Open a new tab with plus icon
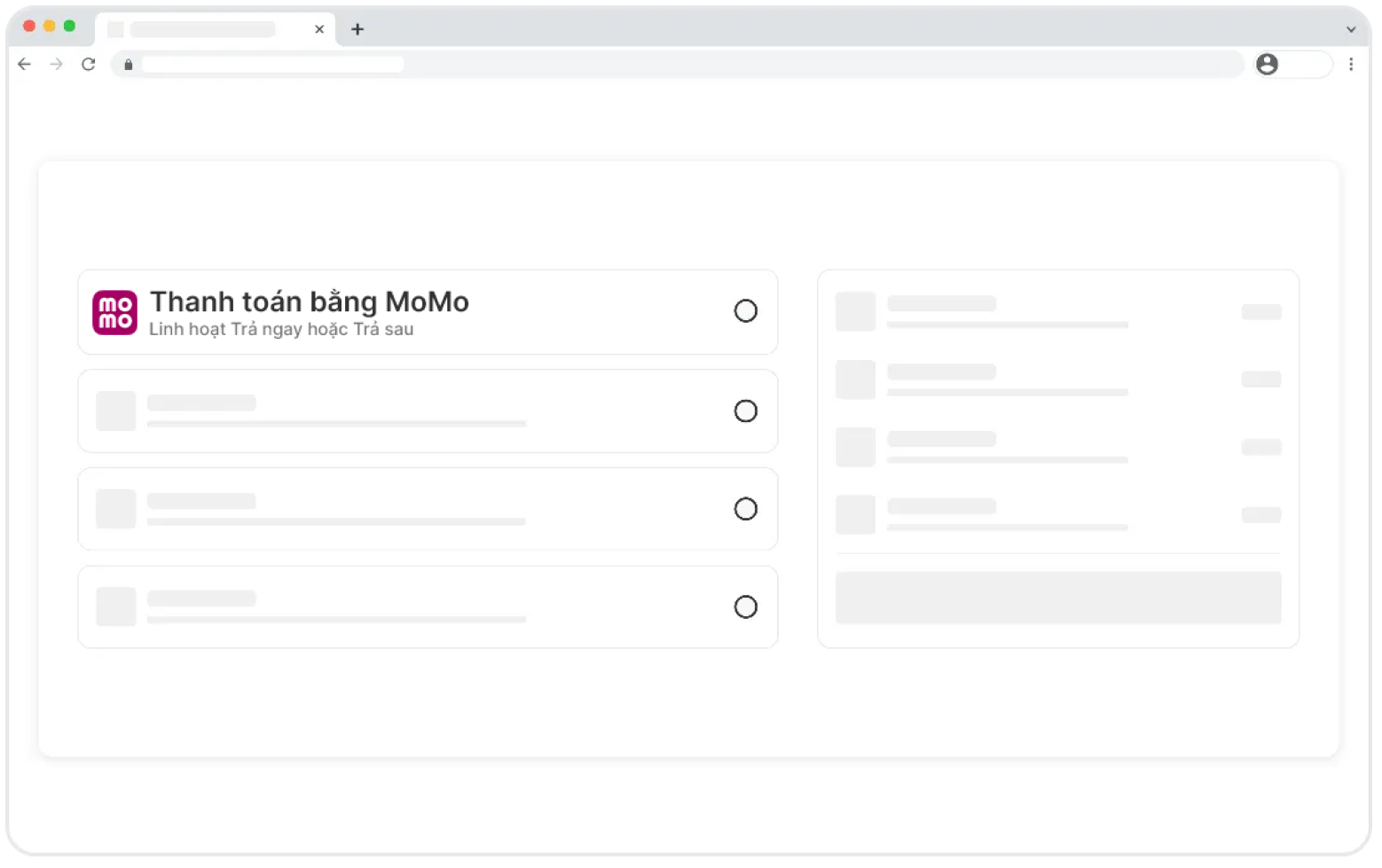Viewport: 1382px width, 868px height. pos(357,29)
